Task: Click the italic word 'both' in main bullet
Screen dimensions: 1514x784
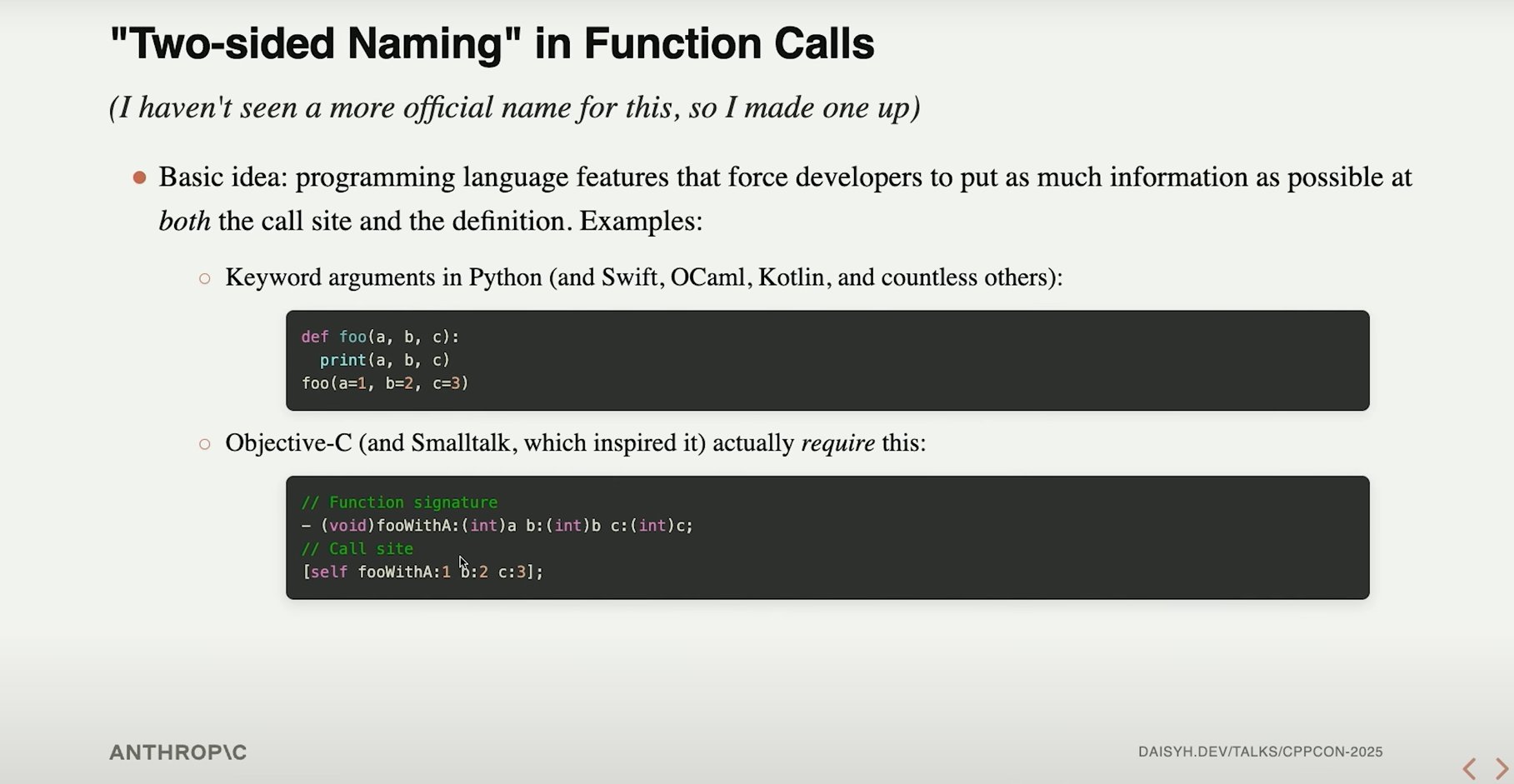Action: click(x=184, y=222)
